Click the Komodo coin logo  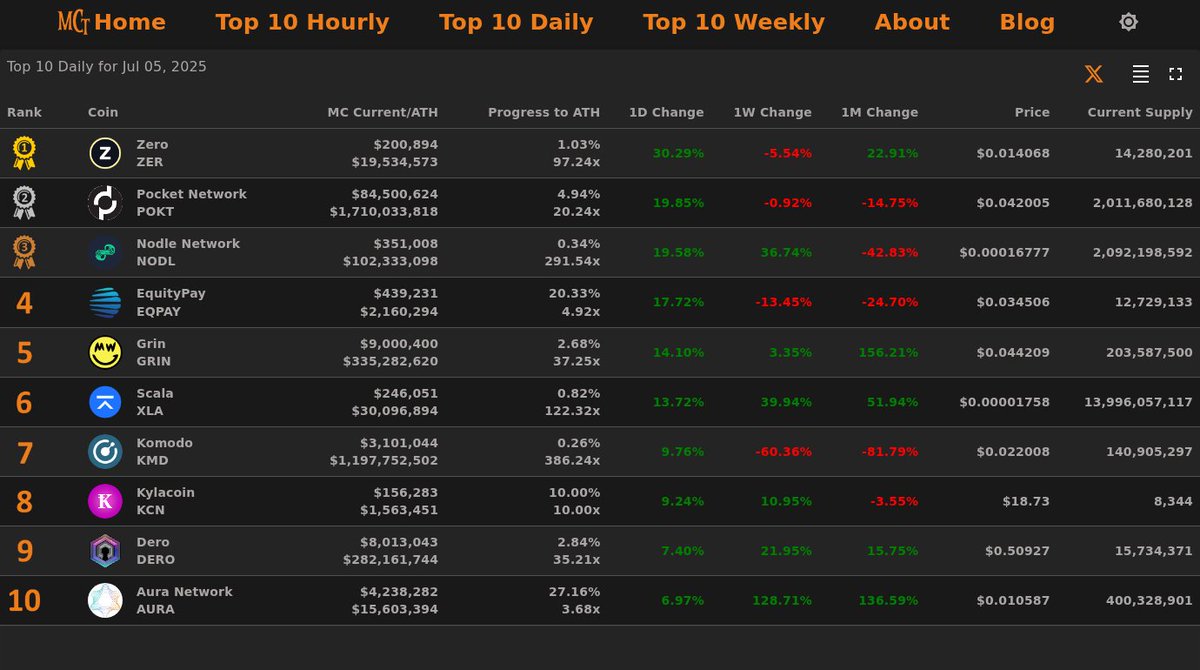(105, 451)
